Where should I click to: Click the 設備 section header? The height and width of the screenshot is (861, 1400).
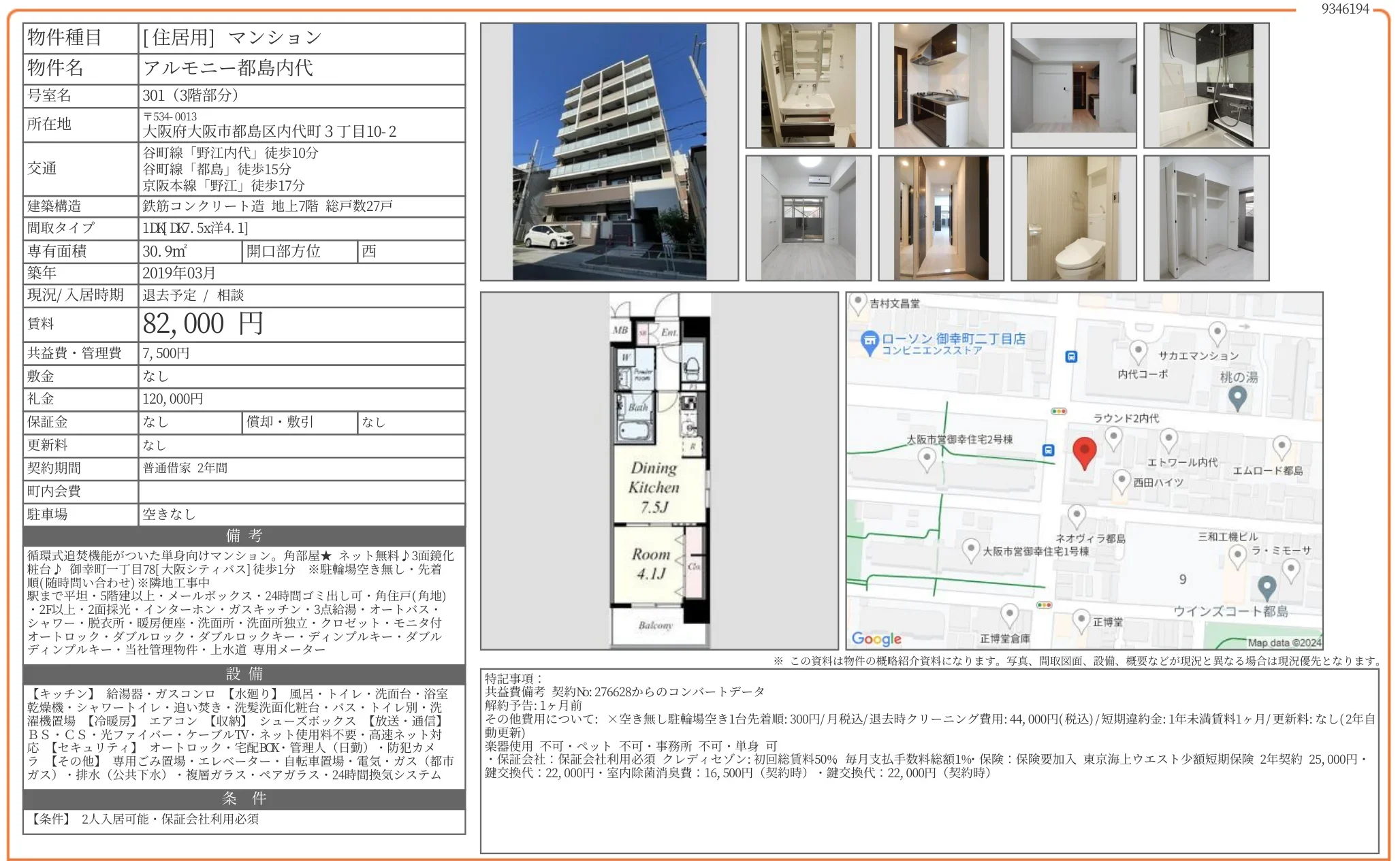(244, 673)
